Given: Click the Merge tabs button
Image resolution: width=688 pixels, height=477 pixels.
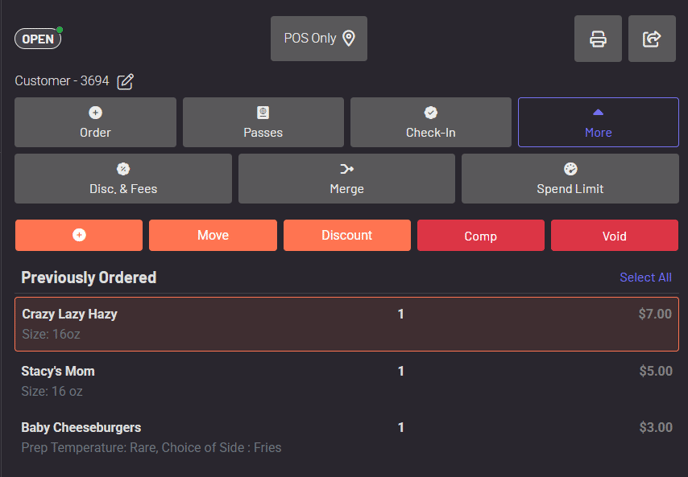Looking at the screenshot, I should (346, 179).
